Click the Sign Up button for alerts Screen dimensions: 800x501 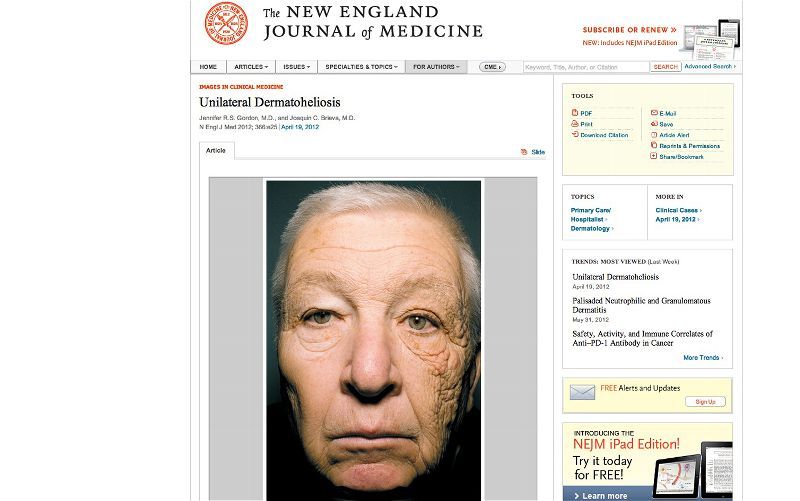[x=705, y=402]
